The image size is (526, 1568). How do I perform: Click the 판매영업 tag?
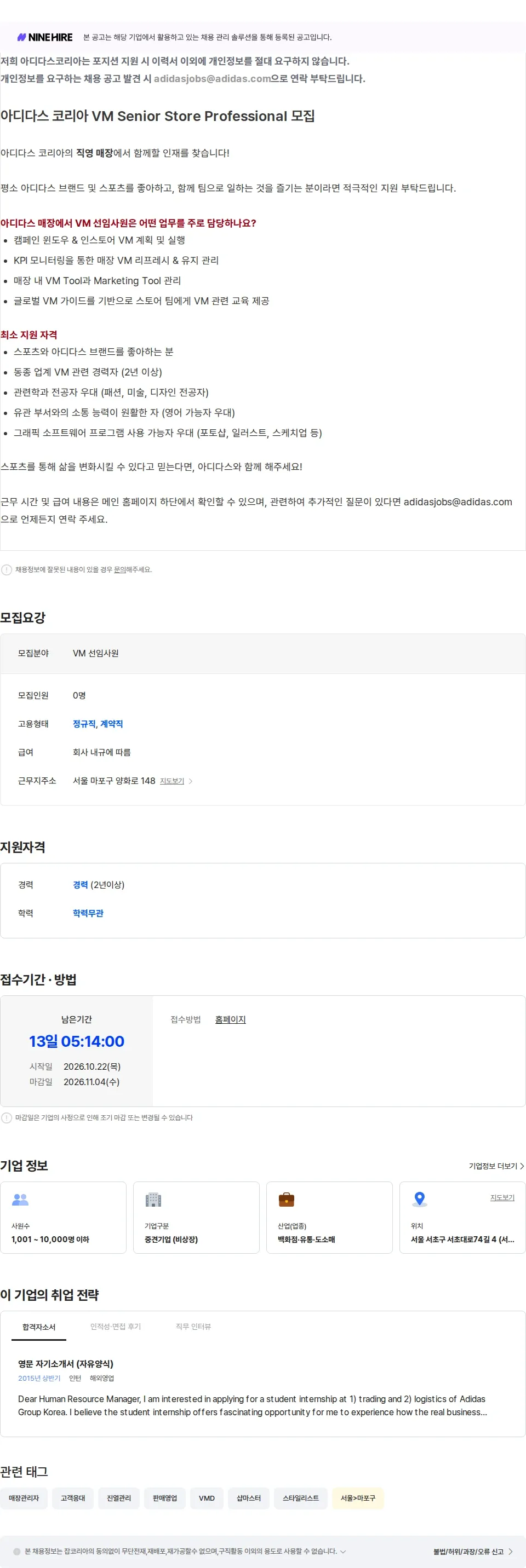[x=164, y=1498]
